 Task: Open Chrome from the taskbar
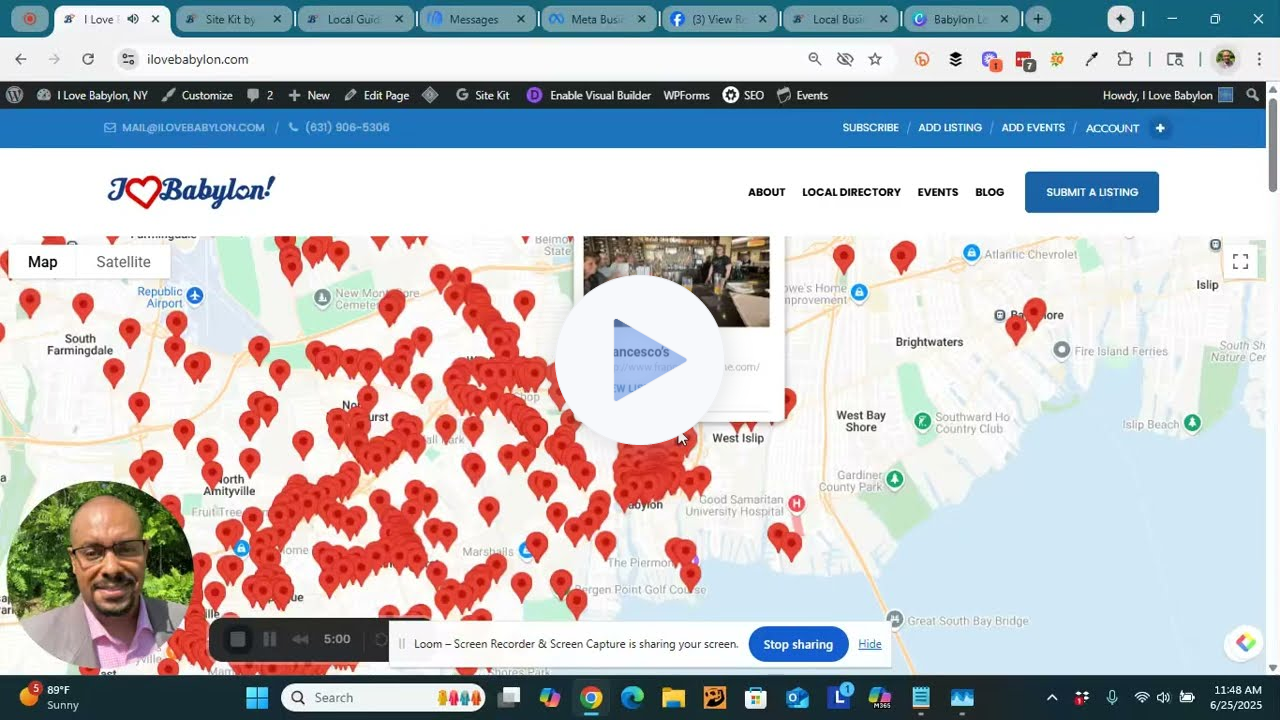(591, 697)
